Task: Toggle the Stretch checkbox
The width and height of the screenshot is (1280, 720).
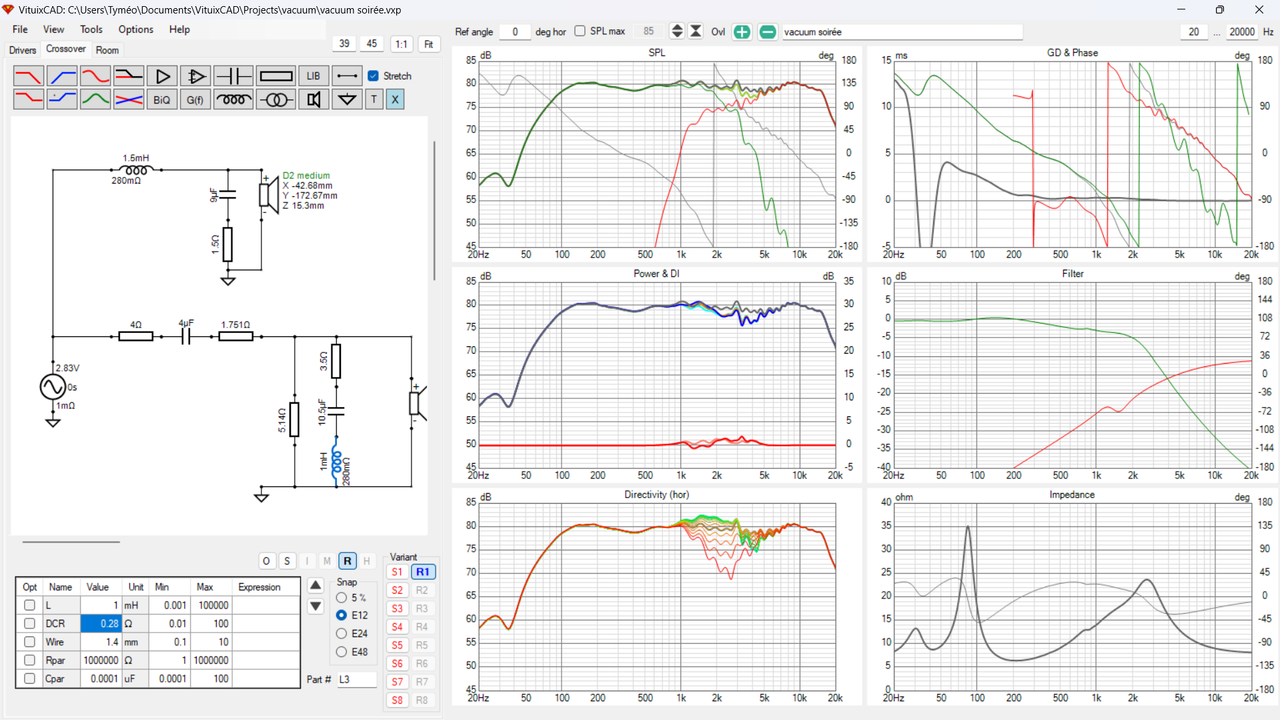Action: [x=373, y=76]
